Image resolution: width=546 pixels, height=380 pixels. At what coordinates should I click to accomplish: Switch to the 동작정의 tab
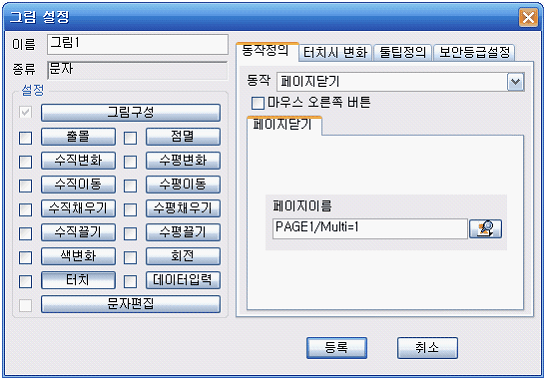tap(267, 52)
